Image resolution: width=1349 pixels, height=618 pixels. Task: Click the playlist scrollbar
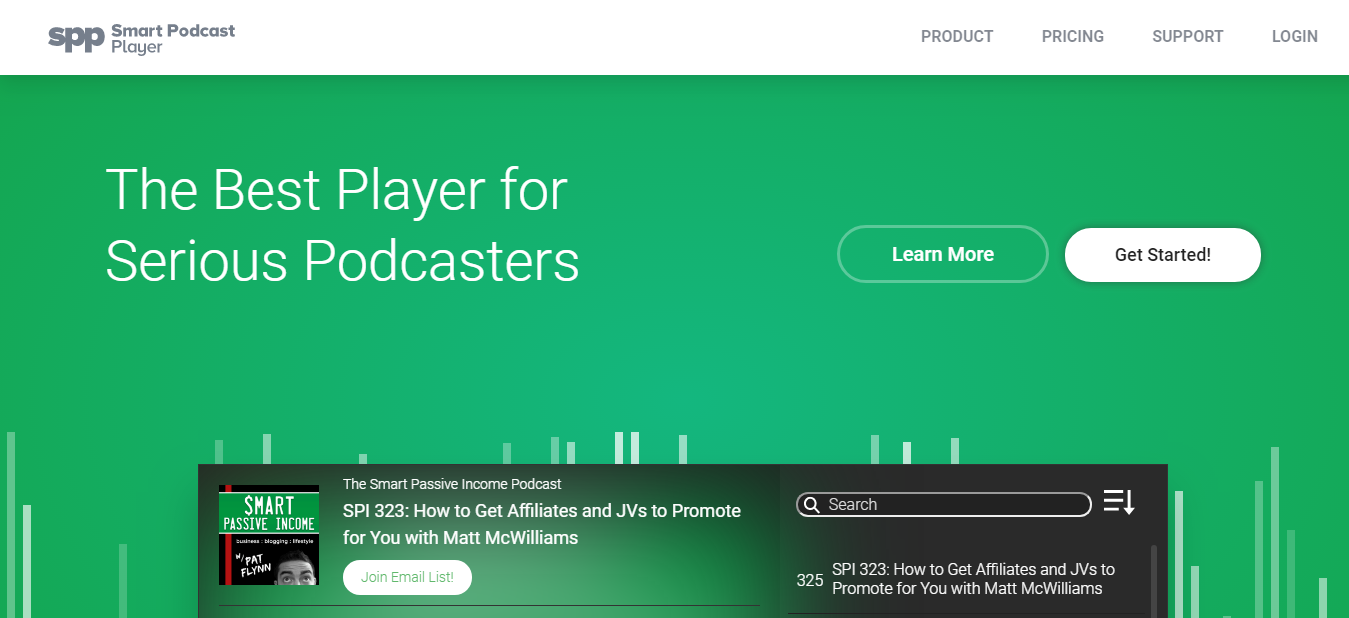1154,581
